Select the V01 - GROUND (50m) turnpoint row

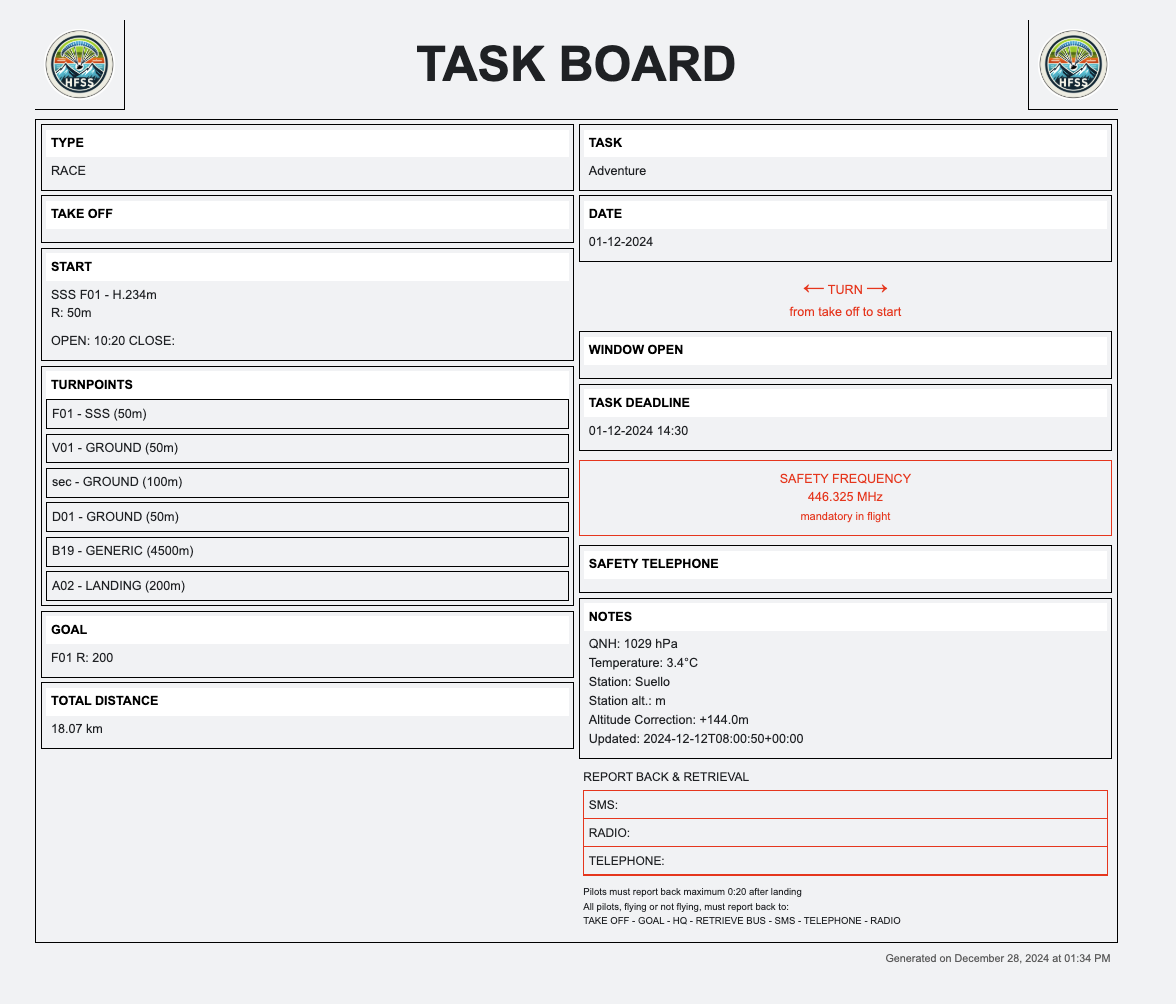[308, 448]
